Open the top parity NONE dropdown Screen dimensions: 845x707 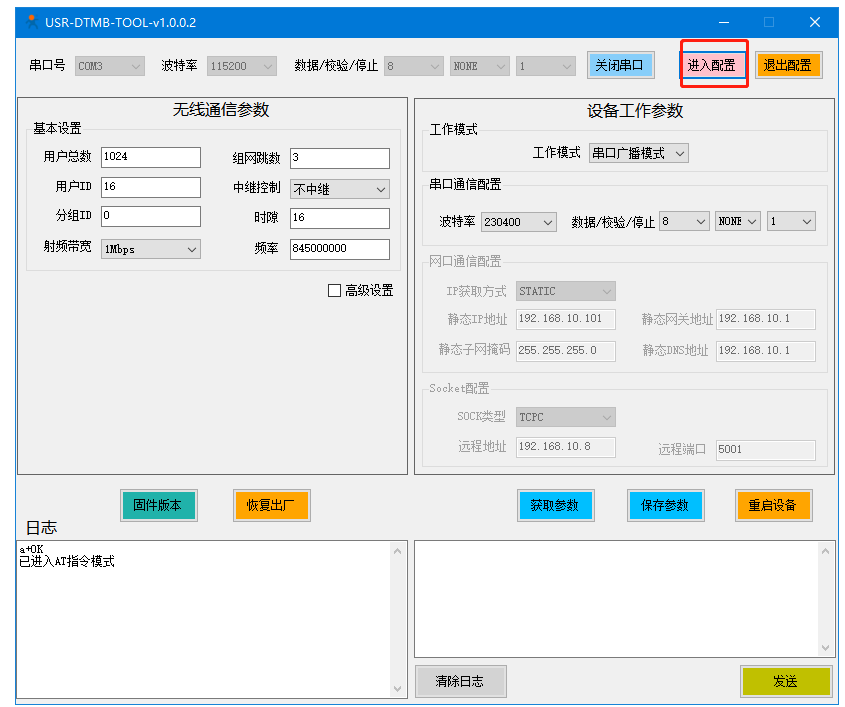click(x=480, y=66)
